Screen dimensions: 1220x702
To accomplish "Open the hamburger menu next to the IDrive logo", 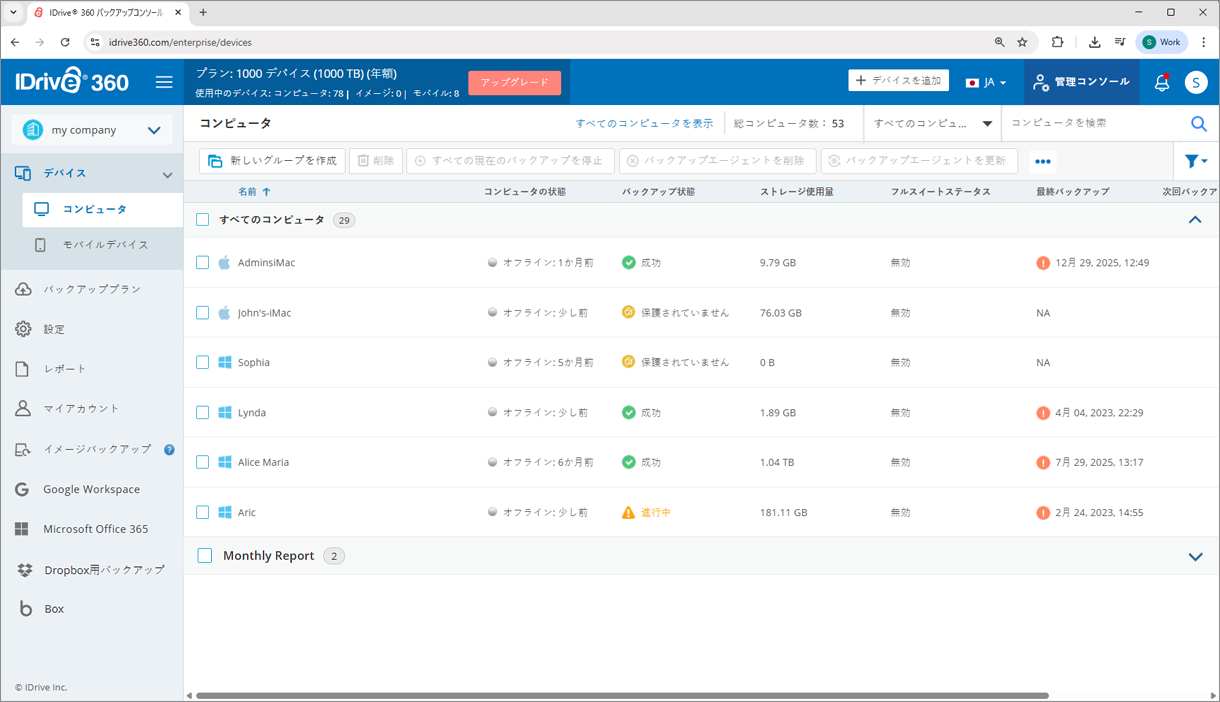I will (x=164, y=82).
